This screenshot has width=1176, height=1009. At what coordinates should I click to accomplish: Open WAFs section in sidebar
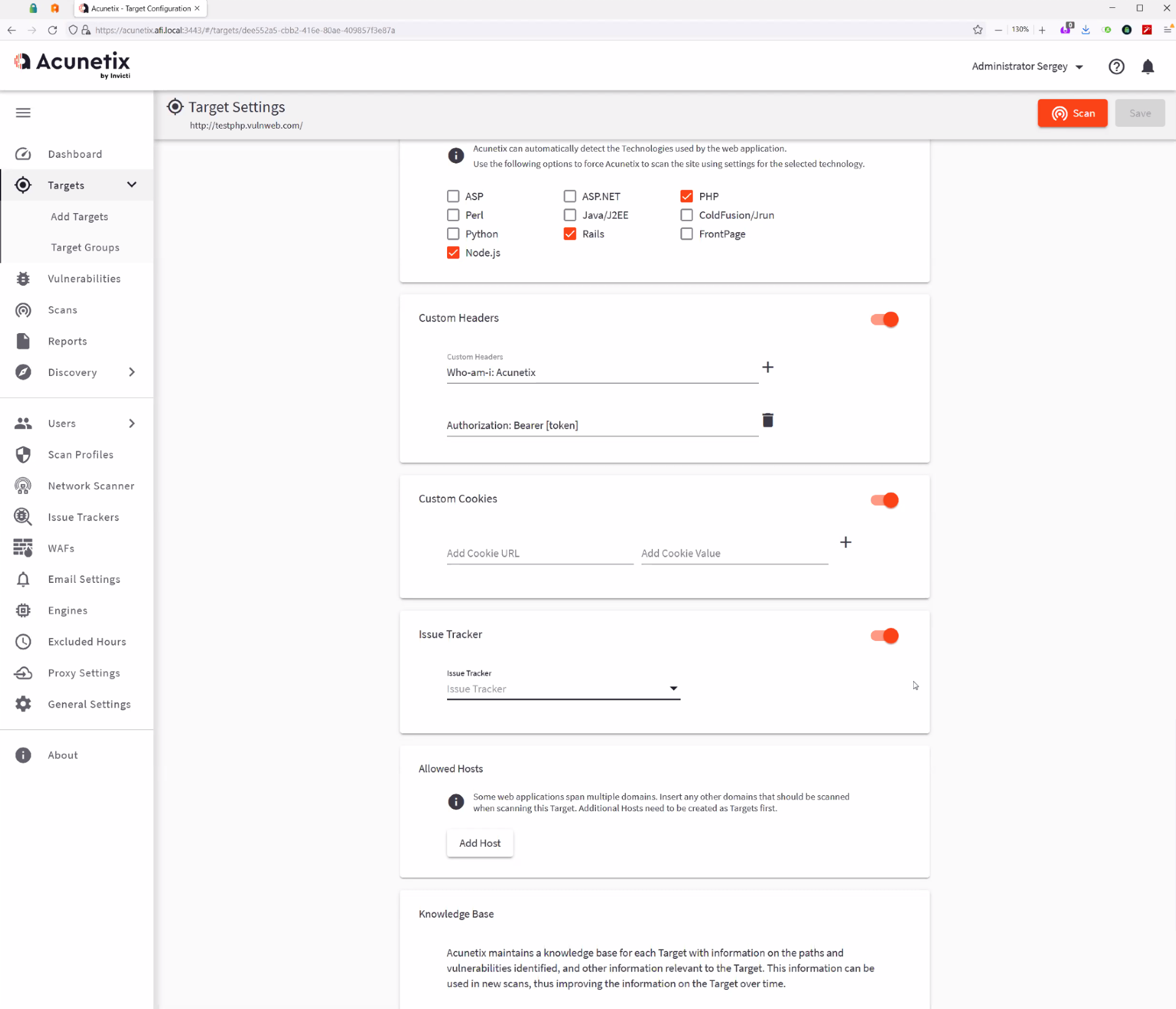tap(61, 548)
